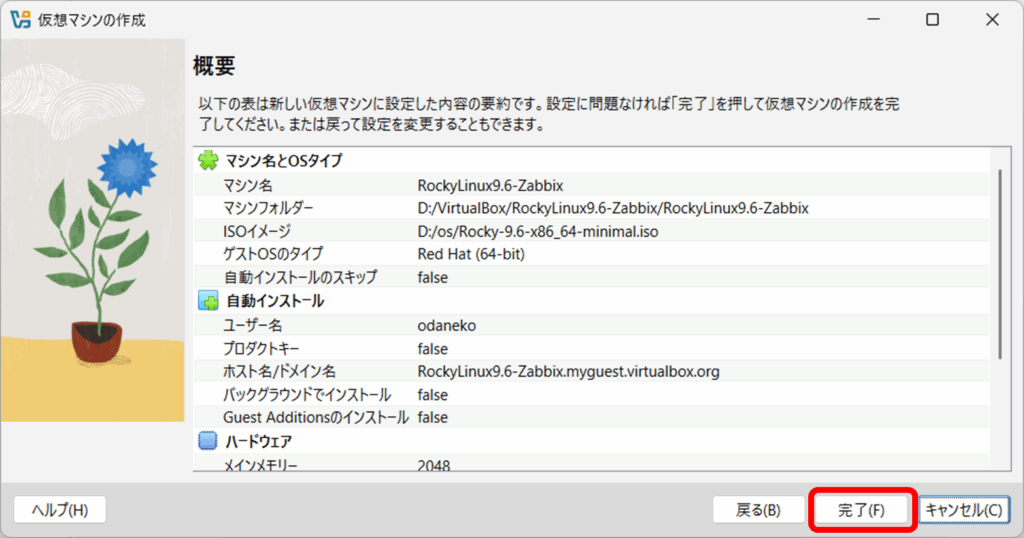Select the 自動インストール section header
The image size is (1024, 538).
275,301
